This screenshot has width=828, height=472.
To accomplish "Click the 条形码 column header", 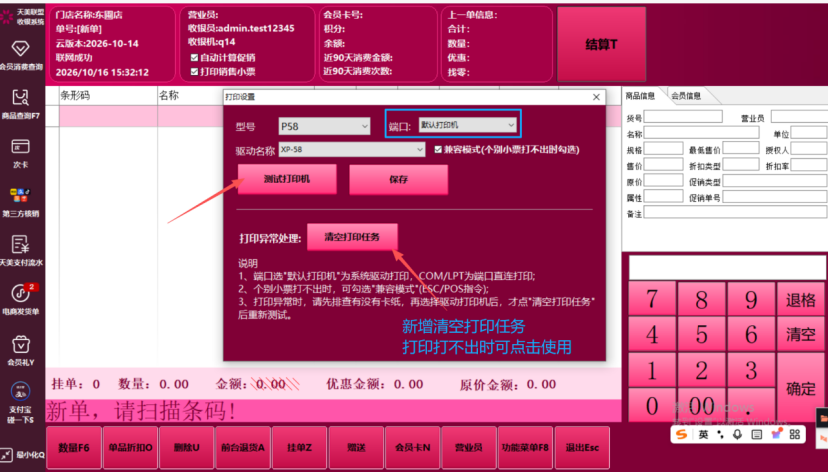I will (108, 96).
